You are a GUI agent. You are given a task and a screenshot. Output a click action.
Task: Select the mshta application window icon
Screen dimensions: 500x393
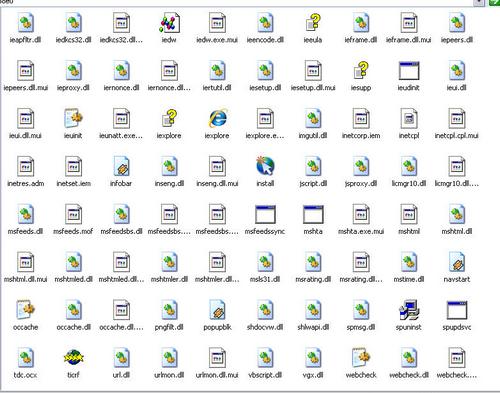pyautogui.click(x=313, y=214)
